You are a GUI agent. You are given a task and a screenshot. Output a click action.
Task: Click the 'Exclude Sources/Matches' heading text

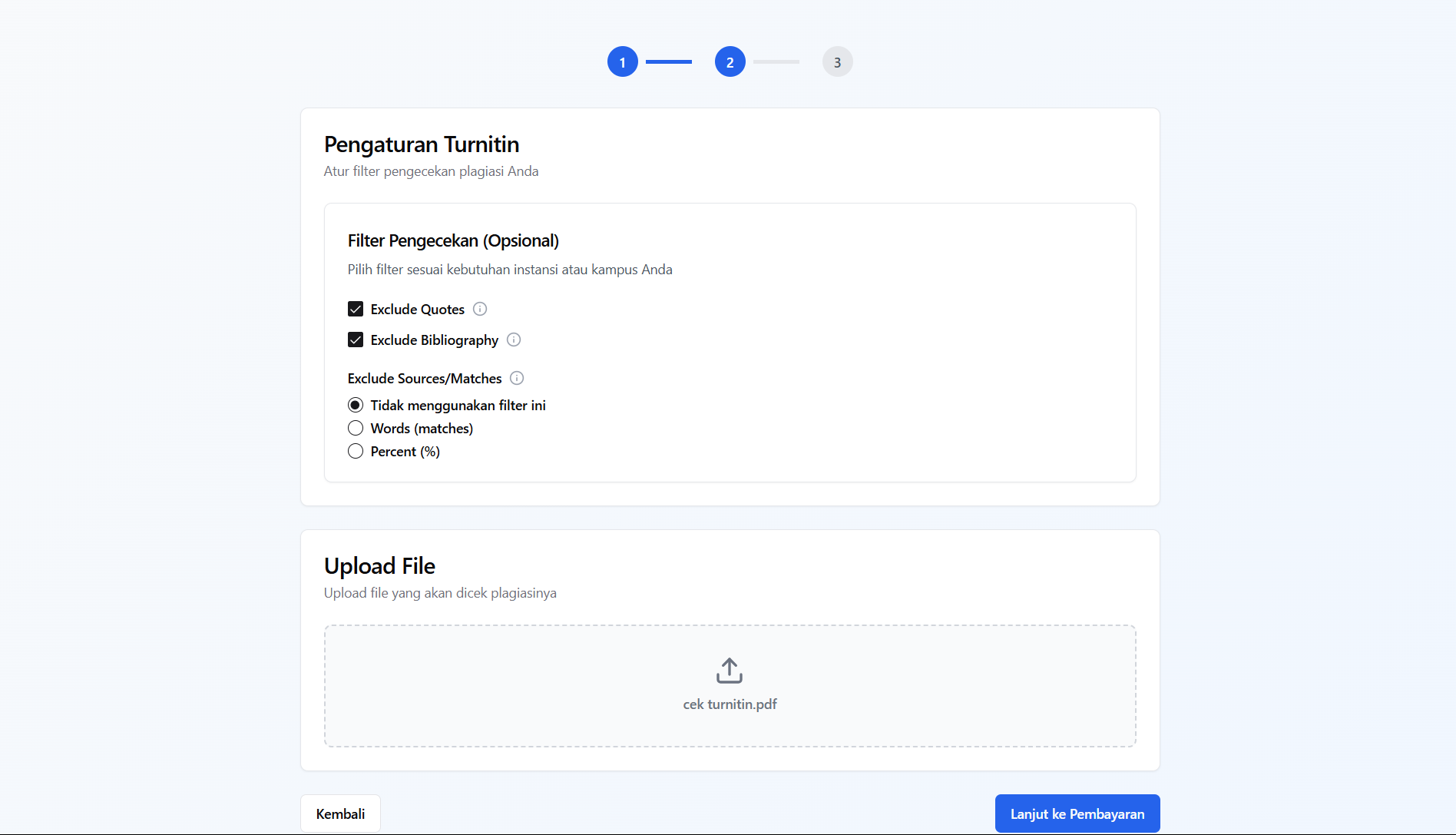(x=424, y=379)
